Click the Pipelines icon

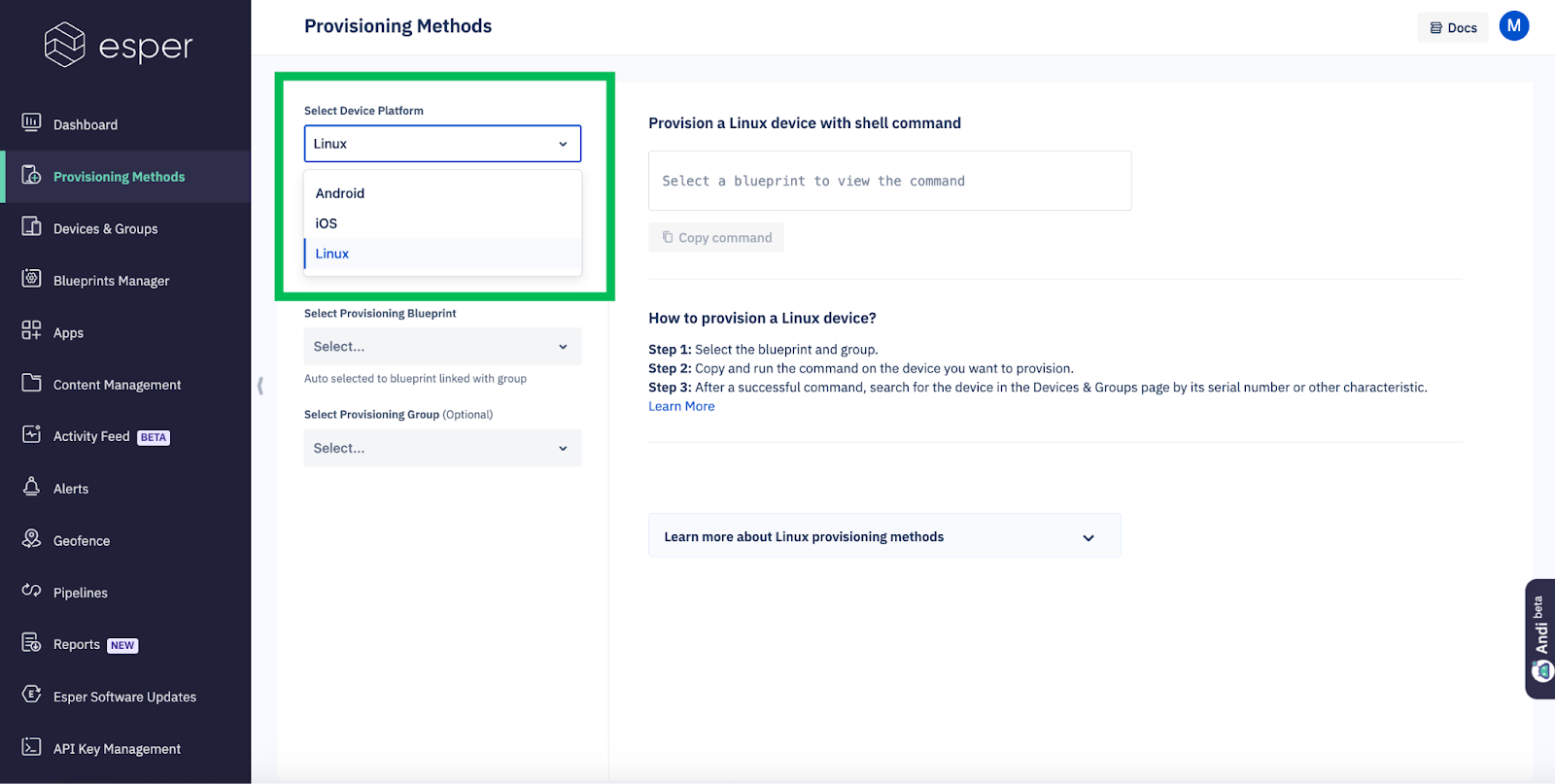31,591
